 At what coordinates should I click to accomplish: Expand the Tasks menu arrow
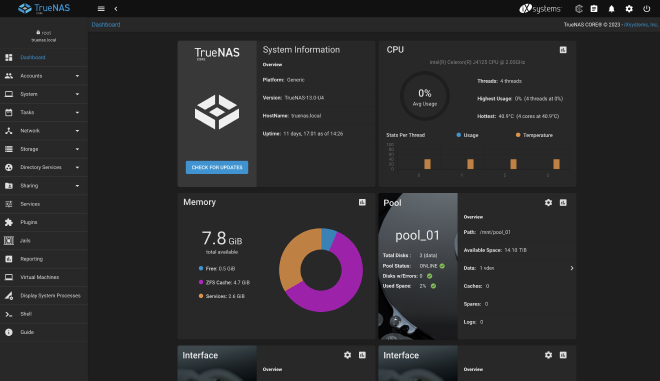77,112
